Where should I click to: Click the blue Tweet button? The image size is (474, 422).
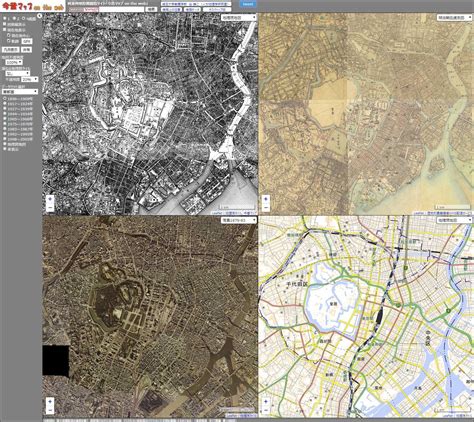tap(248, 4)
